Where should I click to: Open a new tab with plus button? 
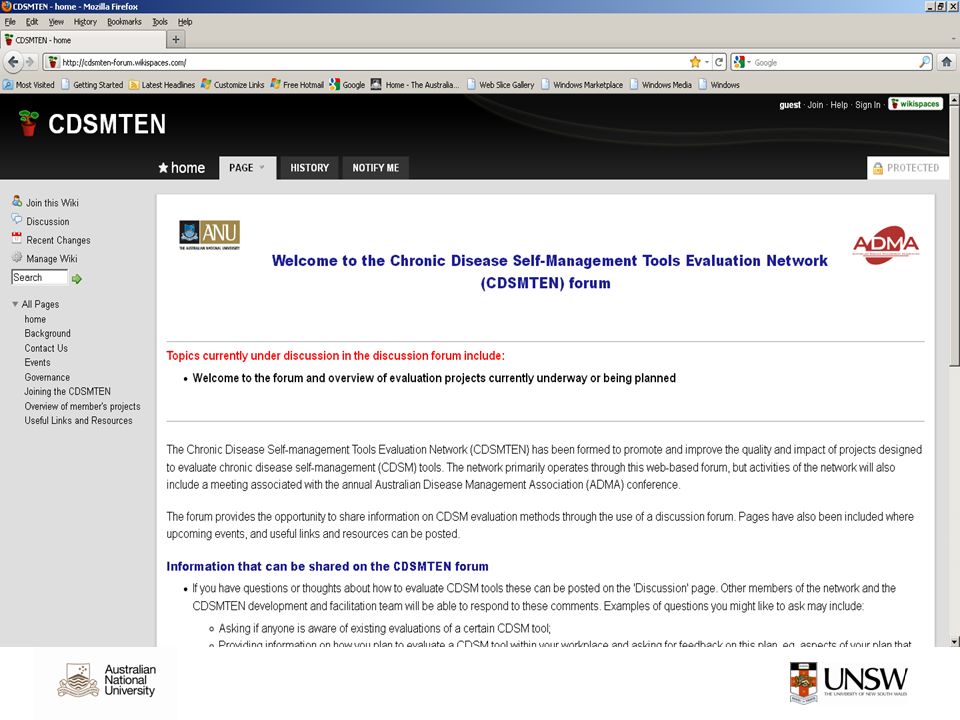point(176,40)
